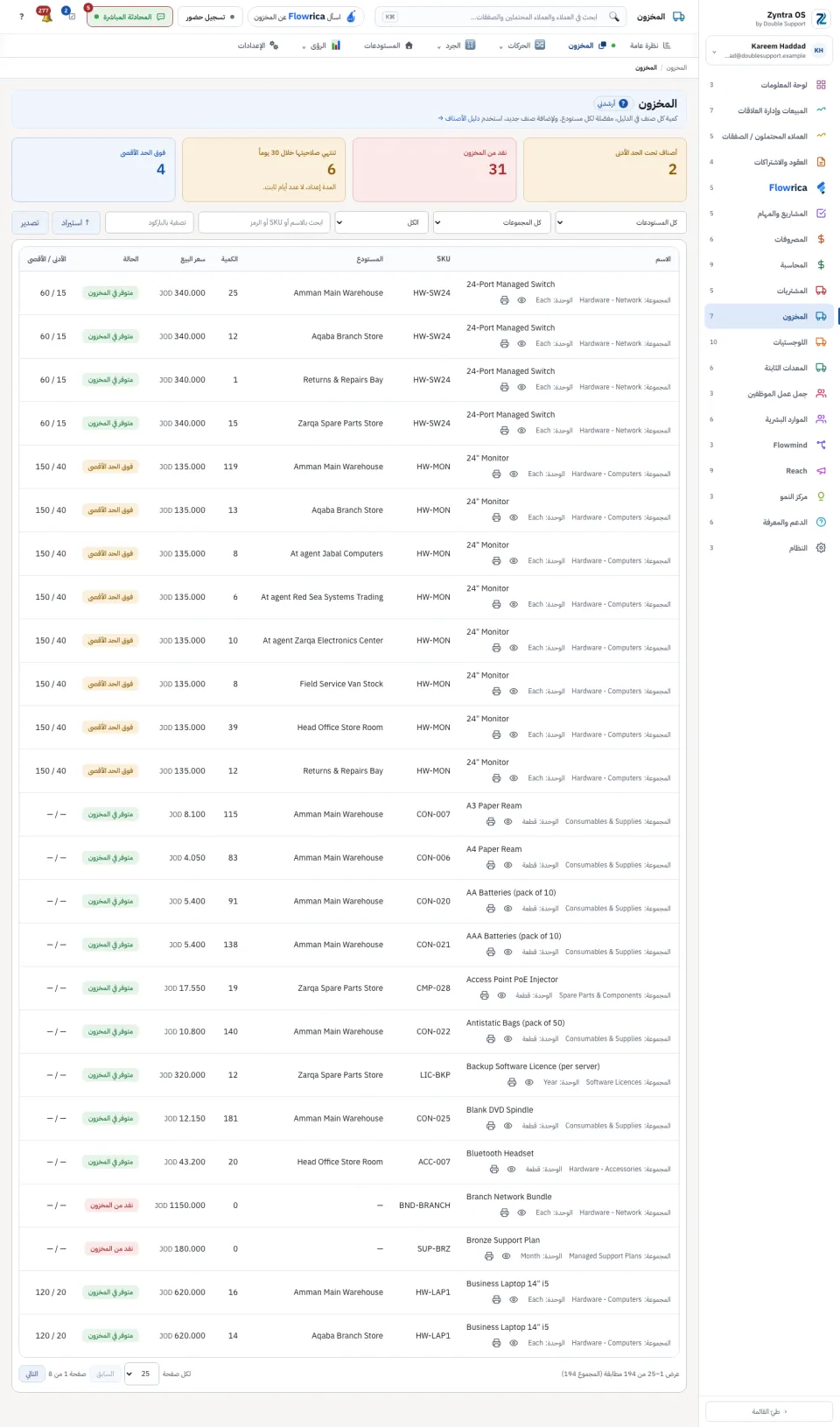Image resolution: width=840 pixels, height=1427 pixels.
Task: Open the Warehouses (المستودعات) tab
Action: pyautogui.click(x=388, y=46)
